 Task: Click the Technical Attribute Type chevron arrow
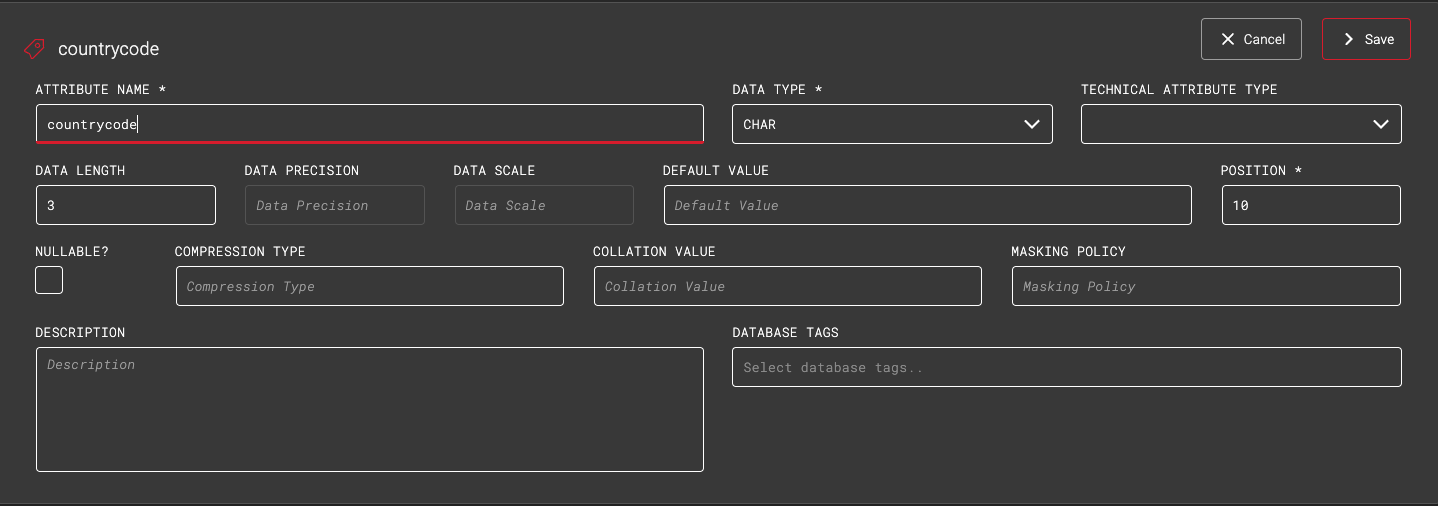pyautogui.click(x=1381, y=125)
